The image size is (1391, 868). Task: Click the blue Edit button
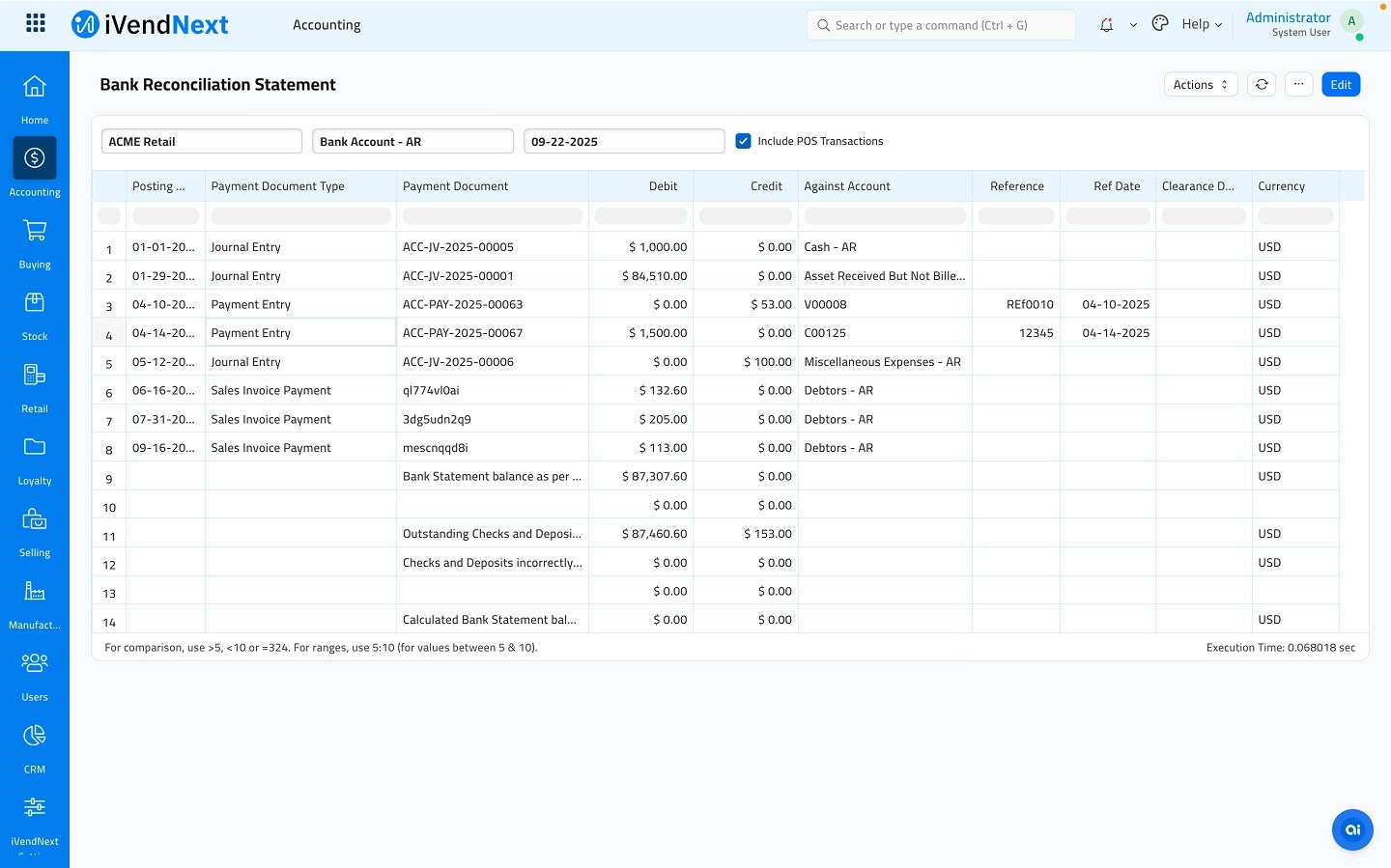[x=1341, y=85]
